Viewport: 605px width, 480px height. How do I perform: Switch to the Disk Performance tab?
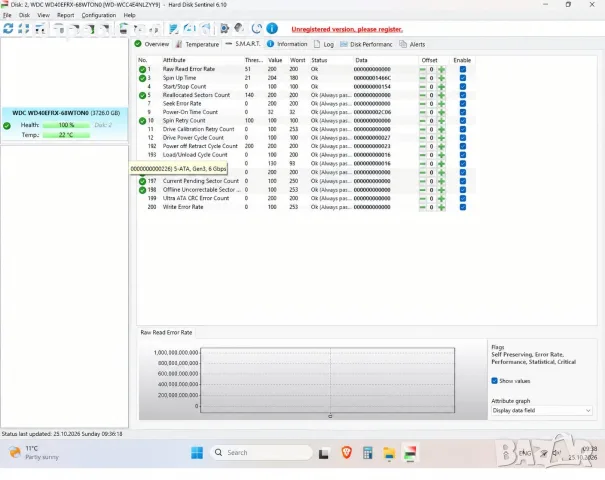(x=366, y=44)
